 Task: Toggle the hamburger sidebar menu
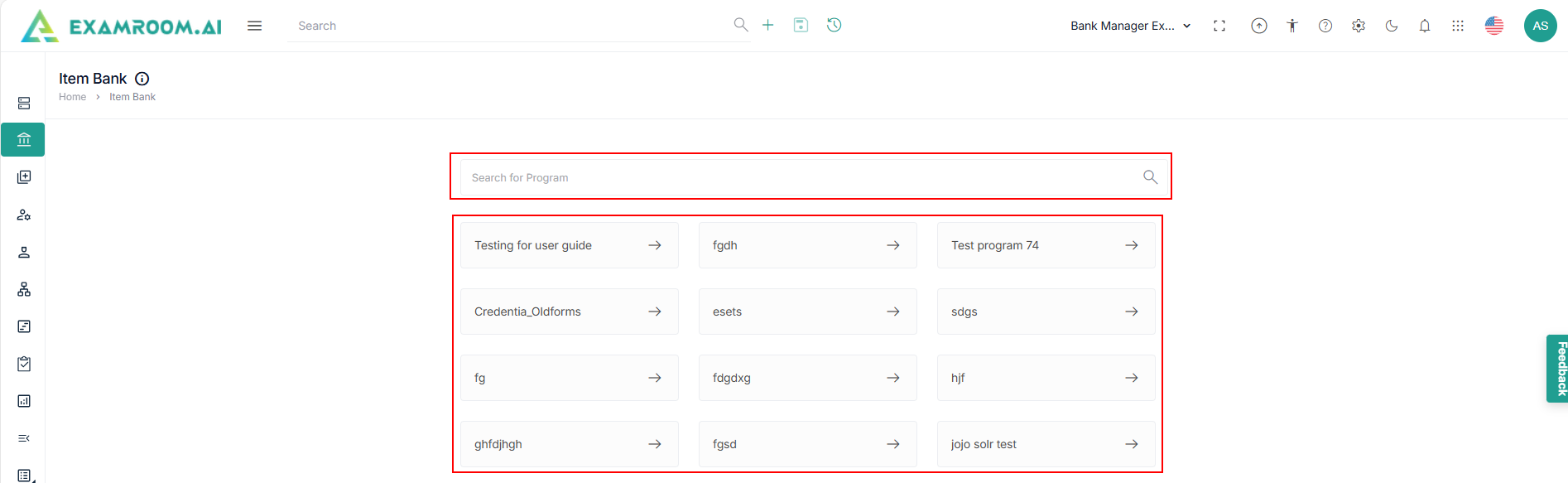[x=254, y=26]
